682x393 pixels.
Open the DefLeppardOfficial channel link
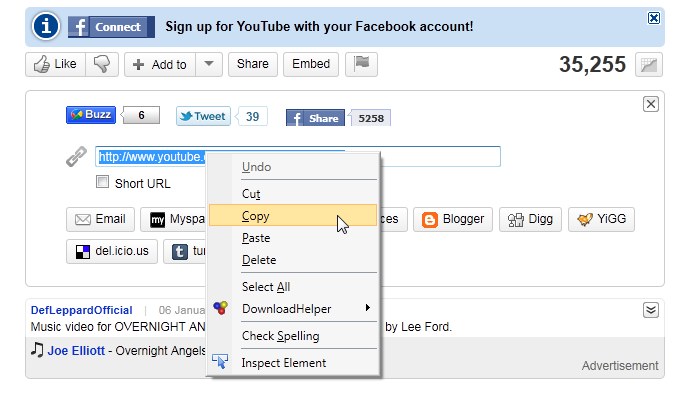click(x=81, y=310)
